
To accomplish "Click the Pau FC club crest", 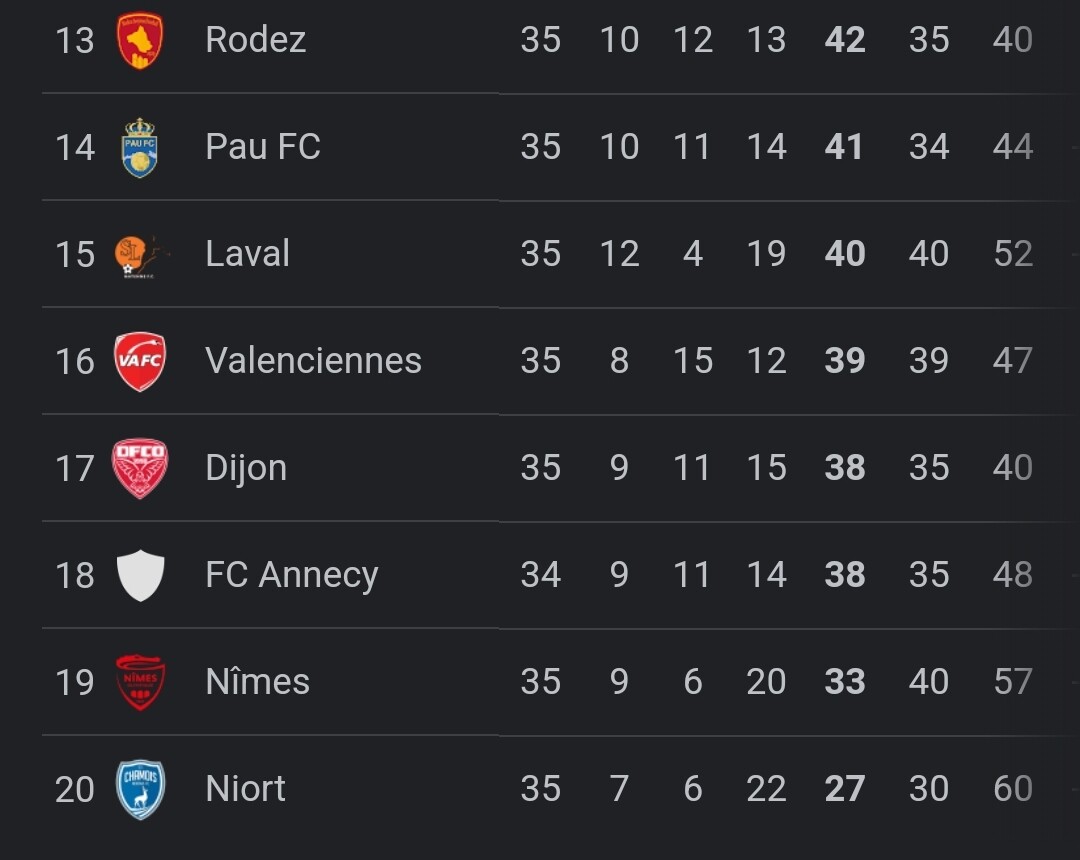I will click(140, 147).
